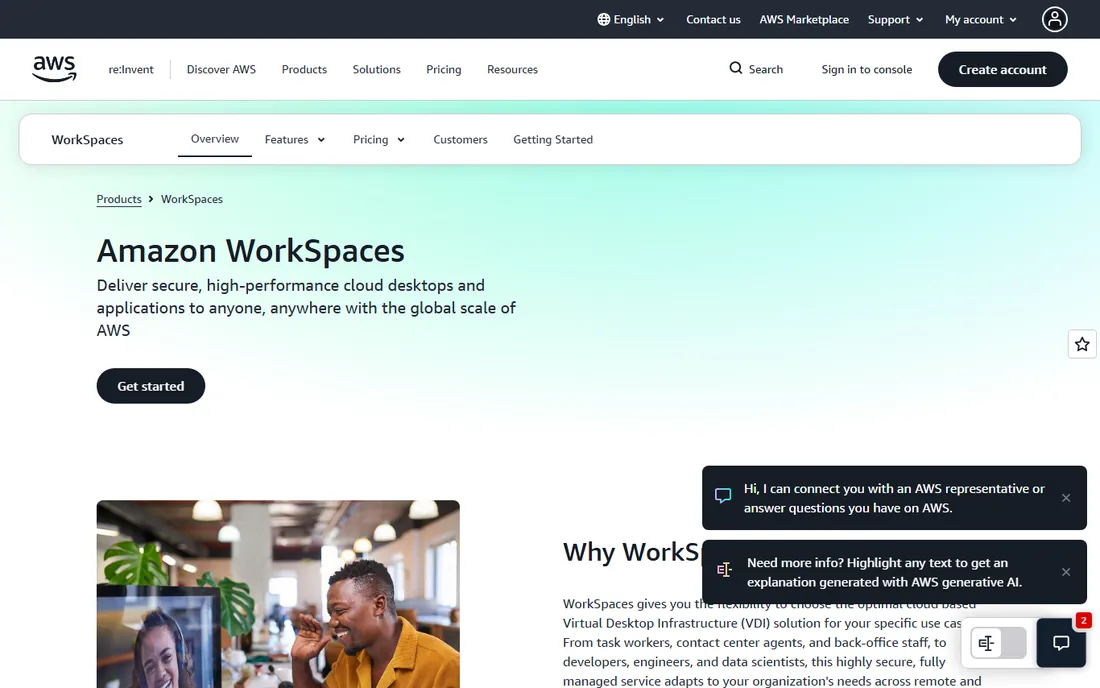Open the chat bubble button with badge
The width and height of the screenshot is (1100, 688).
[1061, 642]
